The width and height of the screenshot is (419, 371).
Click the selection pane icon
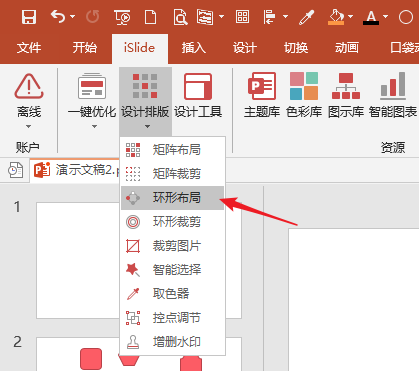[205, 17]
